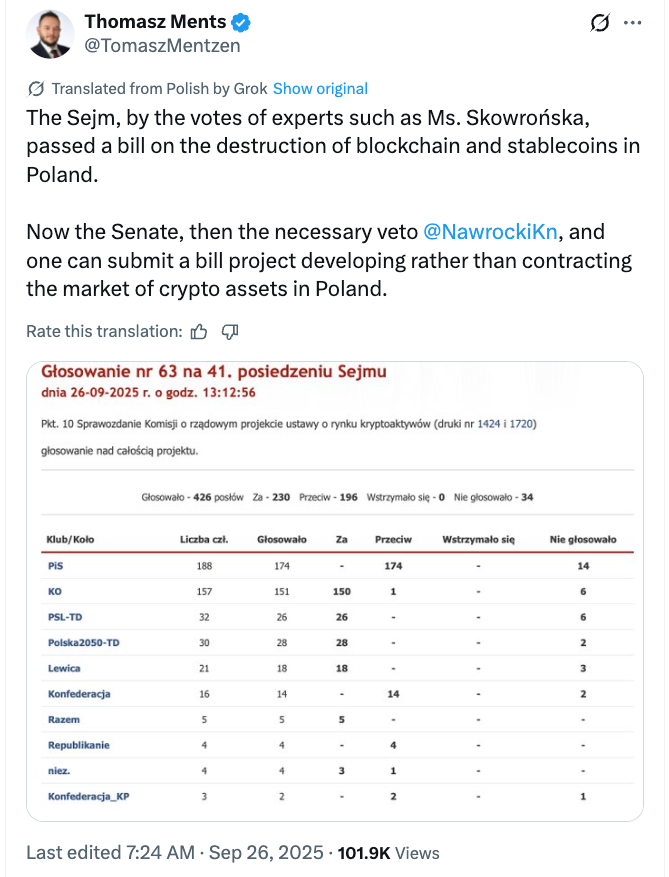
Task: Click the Grok translation icon beside 'Translated from Polish'
Action: click(x=36, y=88)
